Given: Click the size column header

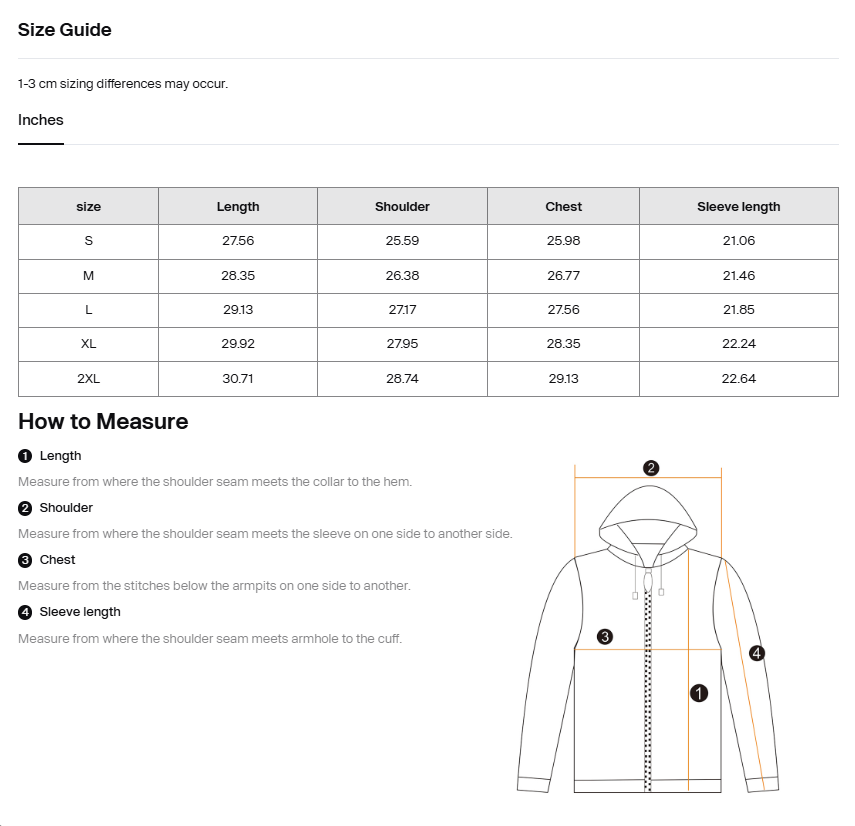Looking at the screenshot, I should tap(89, 207).
